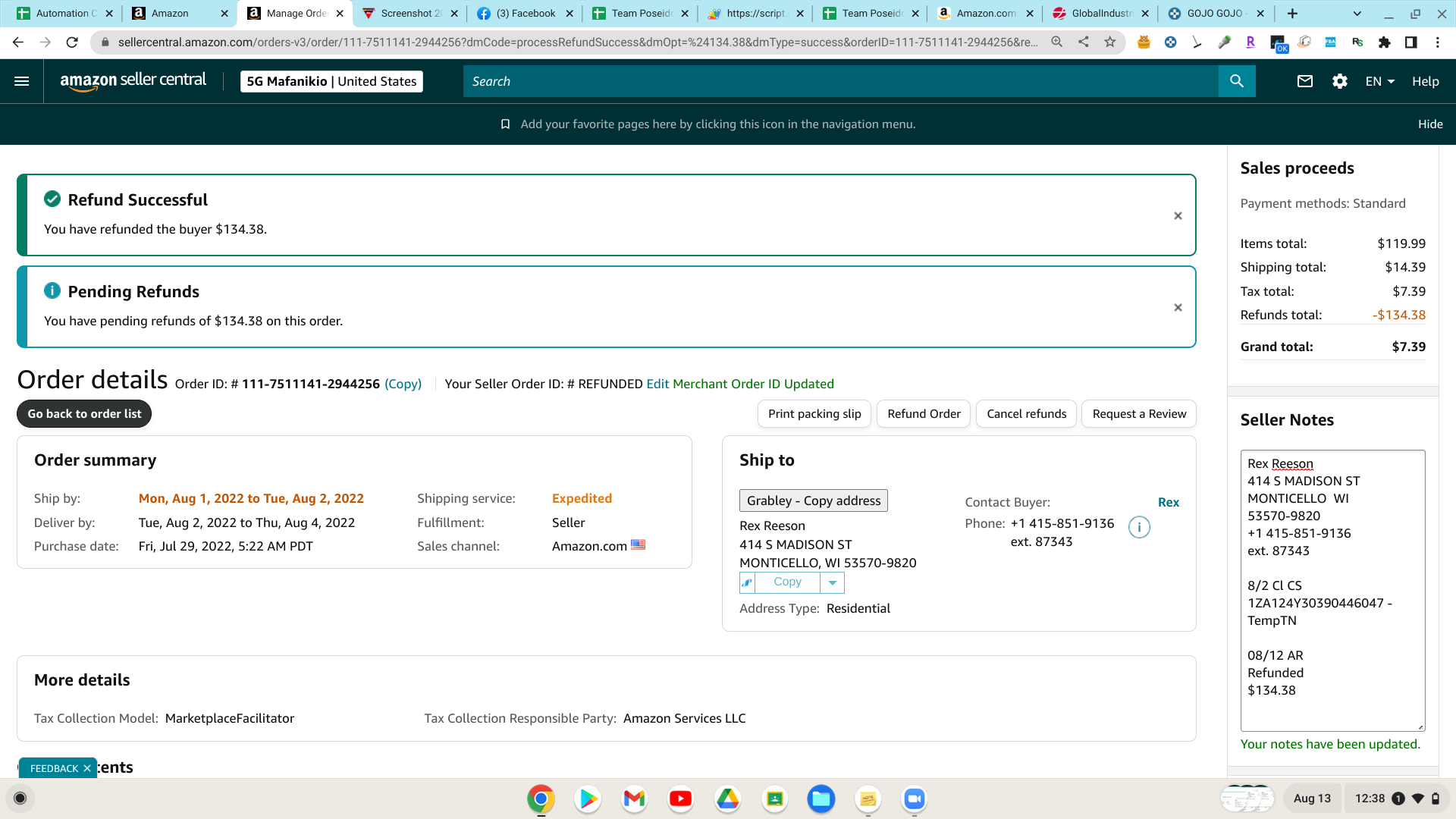1456x819 pixels.
Task: Open Chrome from the shelf
Action: 541,799
